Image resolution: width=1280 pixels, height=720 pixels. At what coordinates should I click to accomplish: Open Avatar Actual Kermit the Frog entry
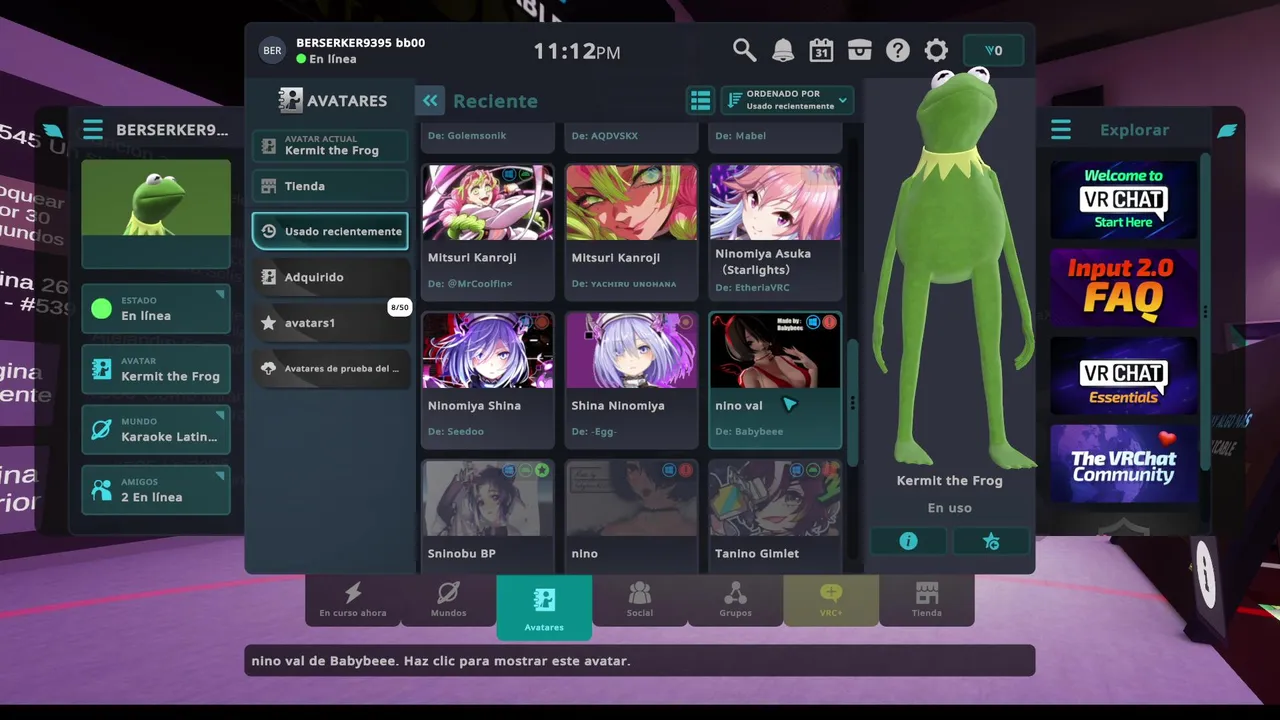click(330, 146)
